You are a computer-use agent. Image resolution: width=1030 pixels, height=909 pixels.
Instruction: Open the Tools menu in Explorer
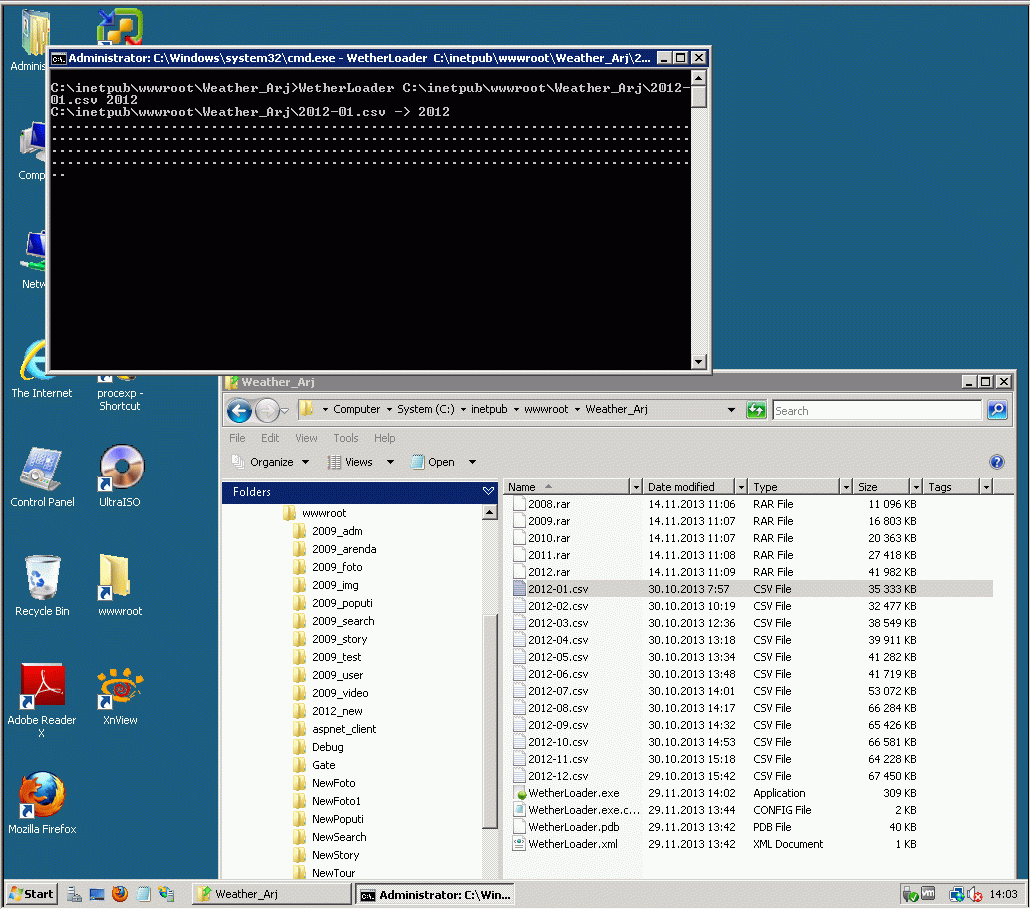pyautogui.click(x=346, y=438)
